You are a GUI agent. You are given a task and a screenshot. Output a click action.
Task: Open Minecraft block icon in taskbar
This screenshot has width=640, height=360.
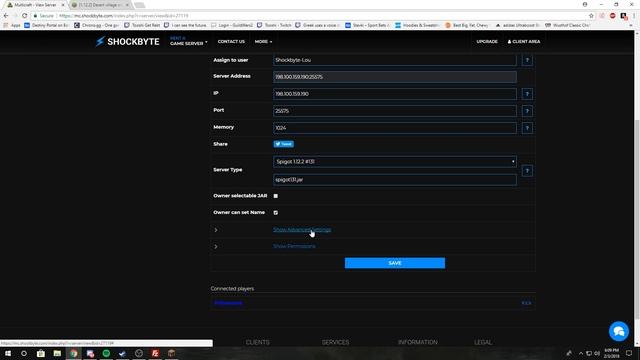tap(171, 353)
